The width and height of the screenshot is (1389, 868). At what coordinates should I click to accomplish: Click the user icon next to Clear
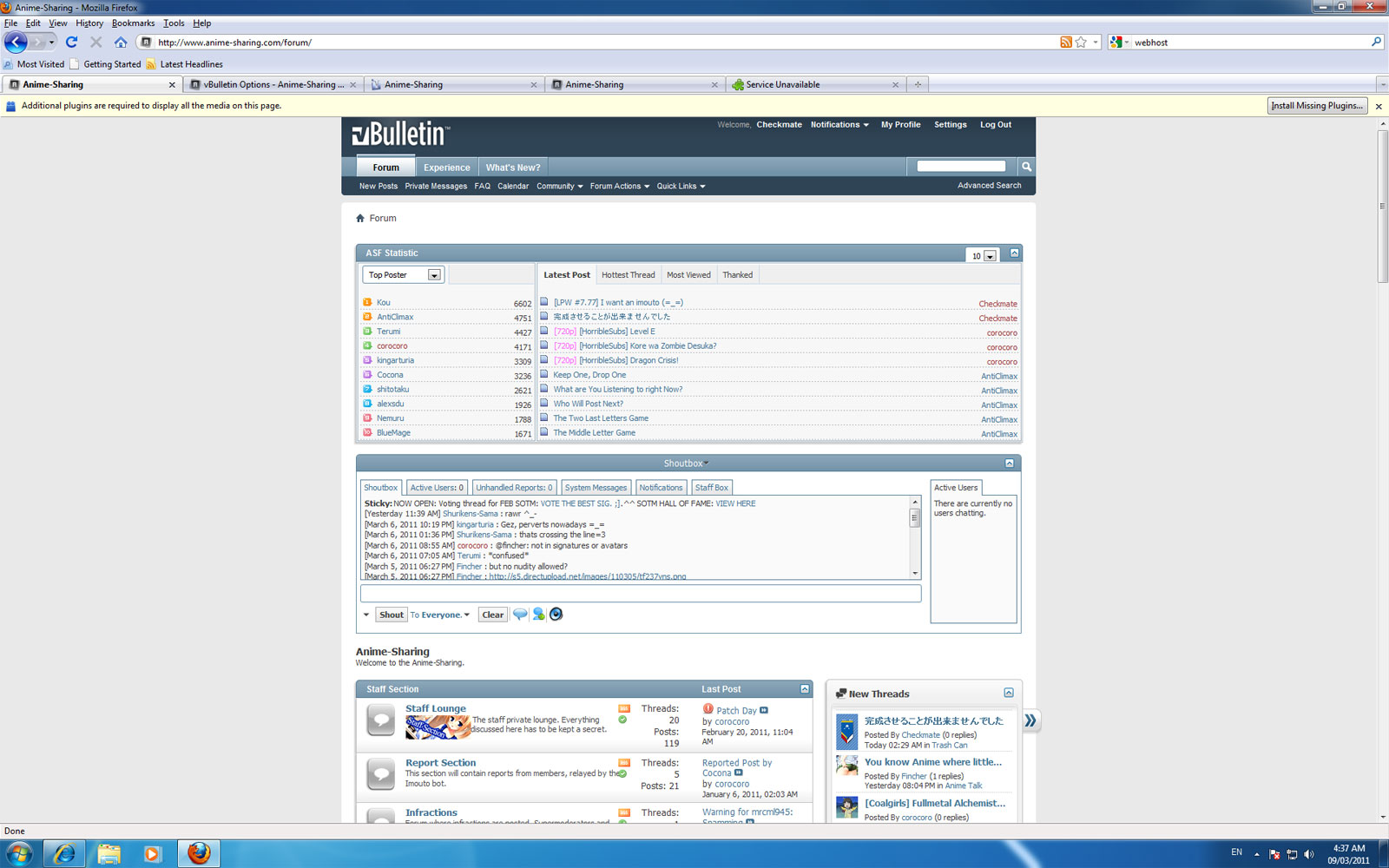pos(538,614)
